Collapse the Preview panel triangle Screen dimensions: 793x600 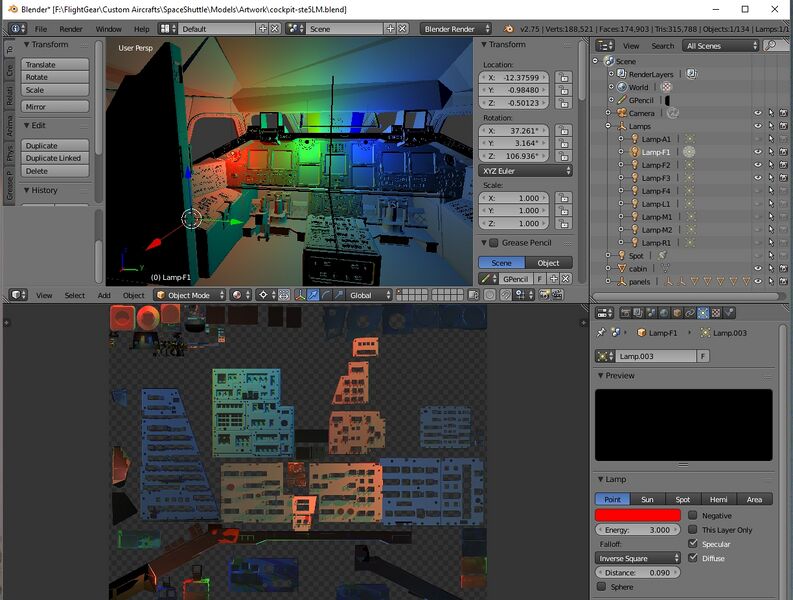601,375
